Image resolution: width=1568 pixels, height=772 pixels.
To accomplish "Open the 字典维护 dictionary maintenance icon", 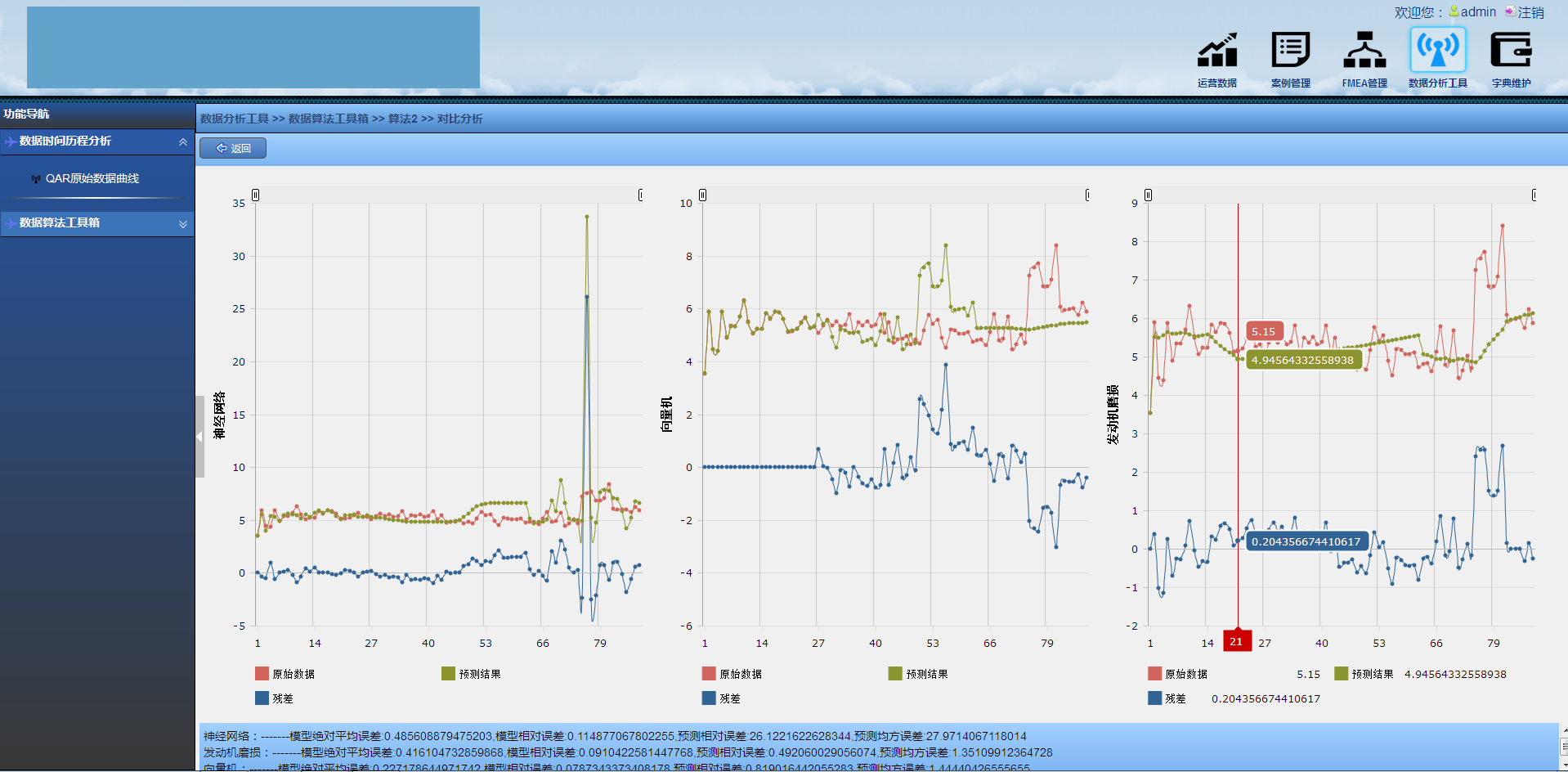I will coord(1510,52).
